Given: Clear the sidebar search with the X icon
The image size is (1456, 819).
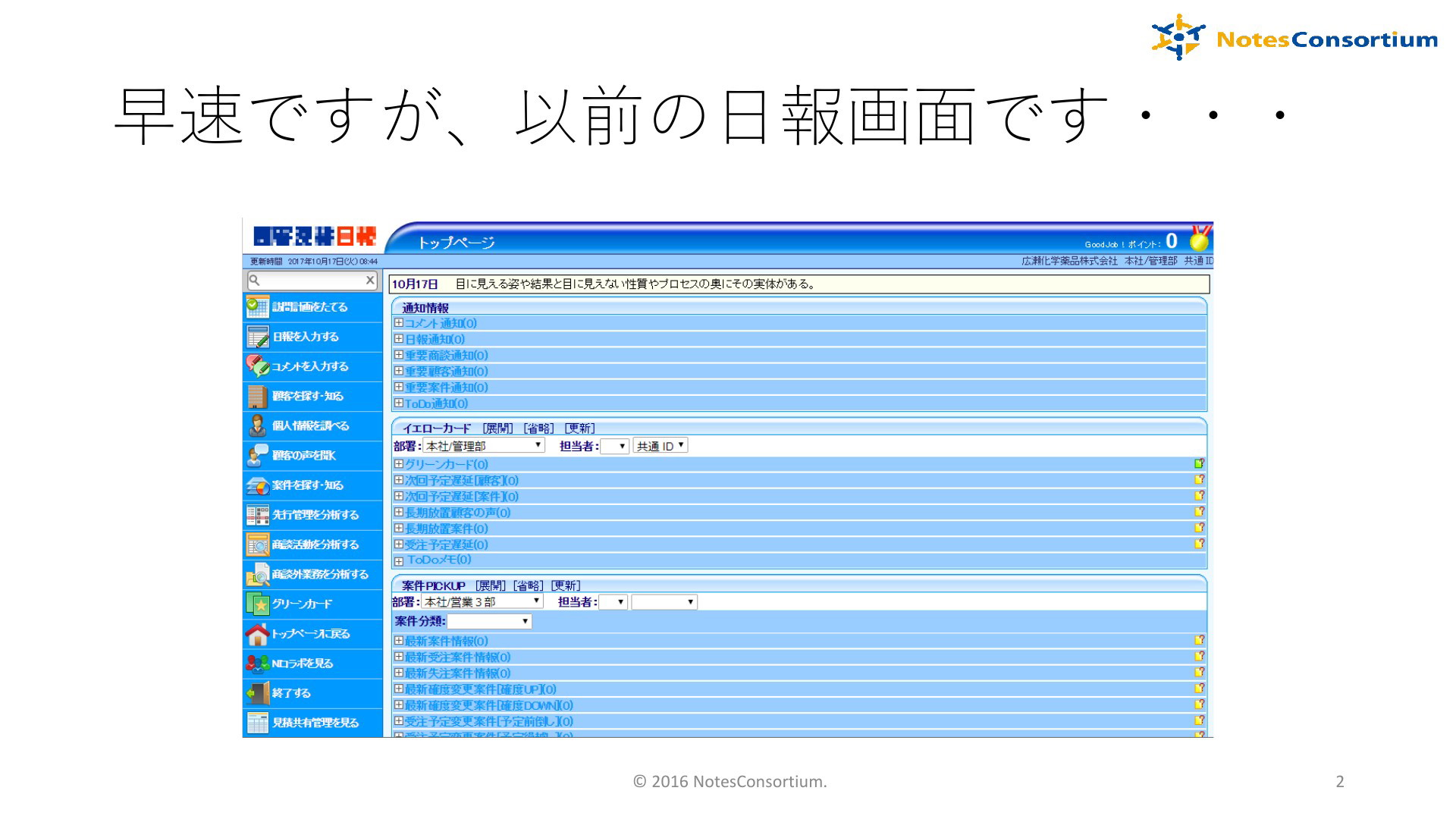Looking at the screenshot, I should 370,280.
